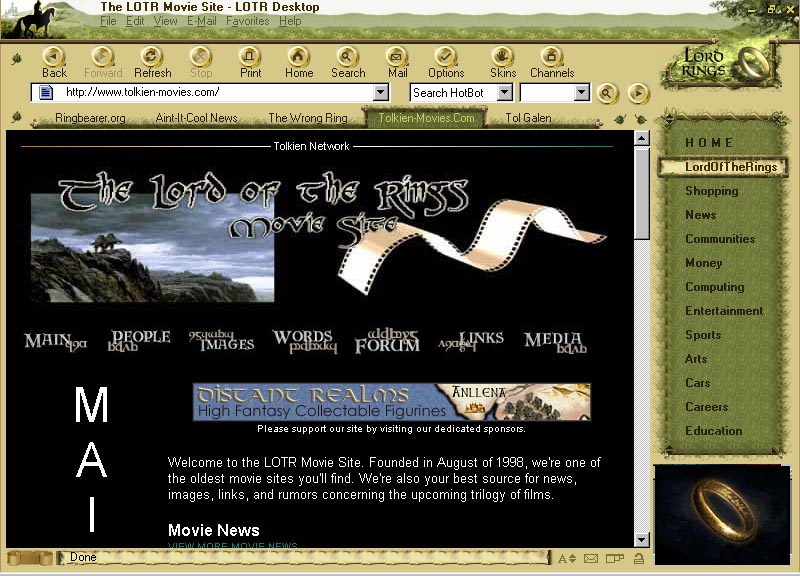Expand the Search HotBot engine dropdown
Screen dimensions: 800x576
point(505,92)
